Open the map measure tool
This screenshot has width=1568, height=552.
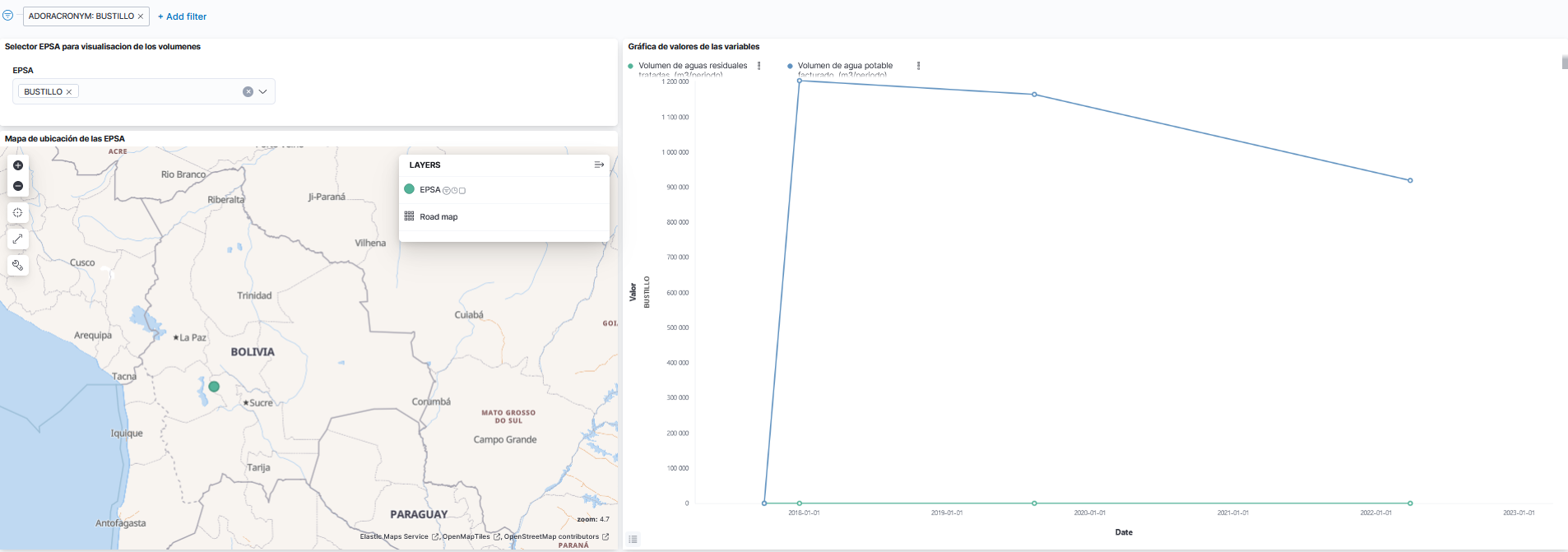(x=18, y=239)
